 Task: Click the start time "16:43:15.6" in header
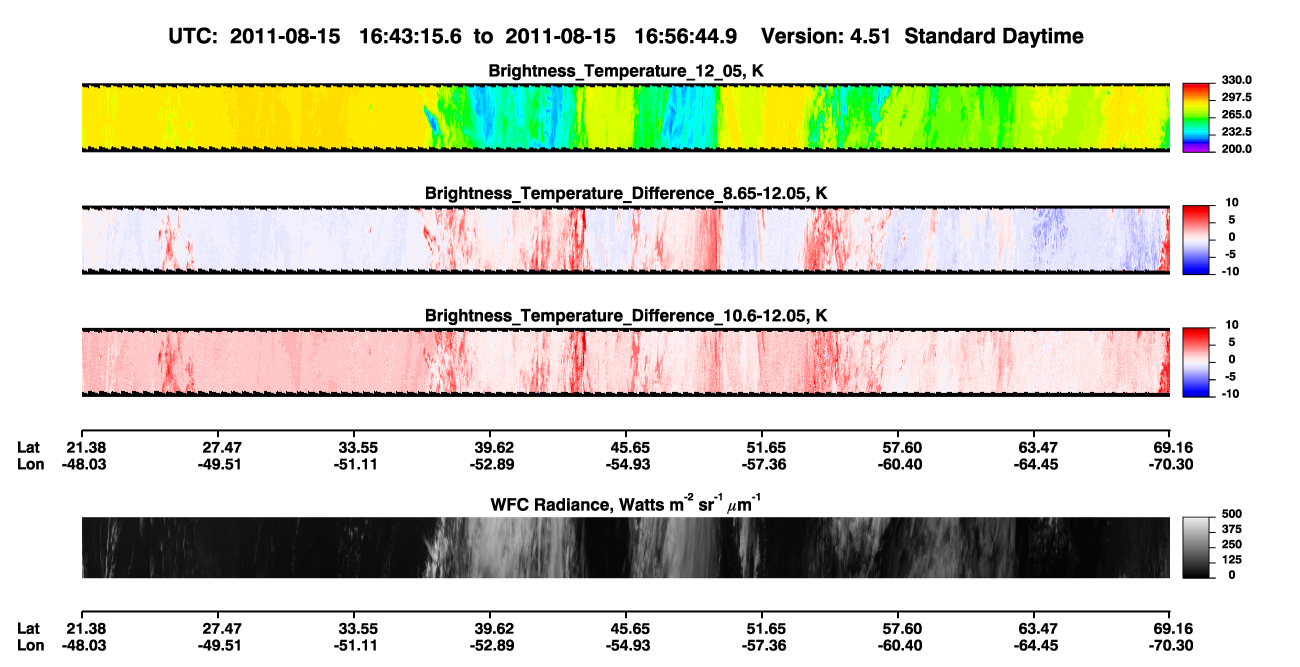410,36
